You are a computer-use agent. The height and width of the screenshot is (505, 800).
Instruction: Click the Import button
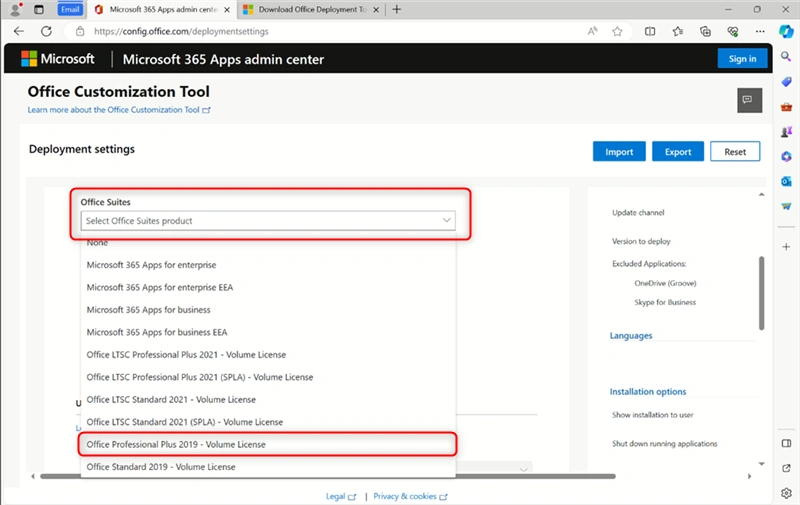pyautogui.click(x=619, y=152)
